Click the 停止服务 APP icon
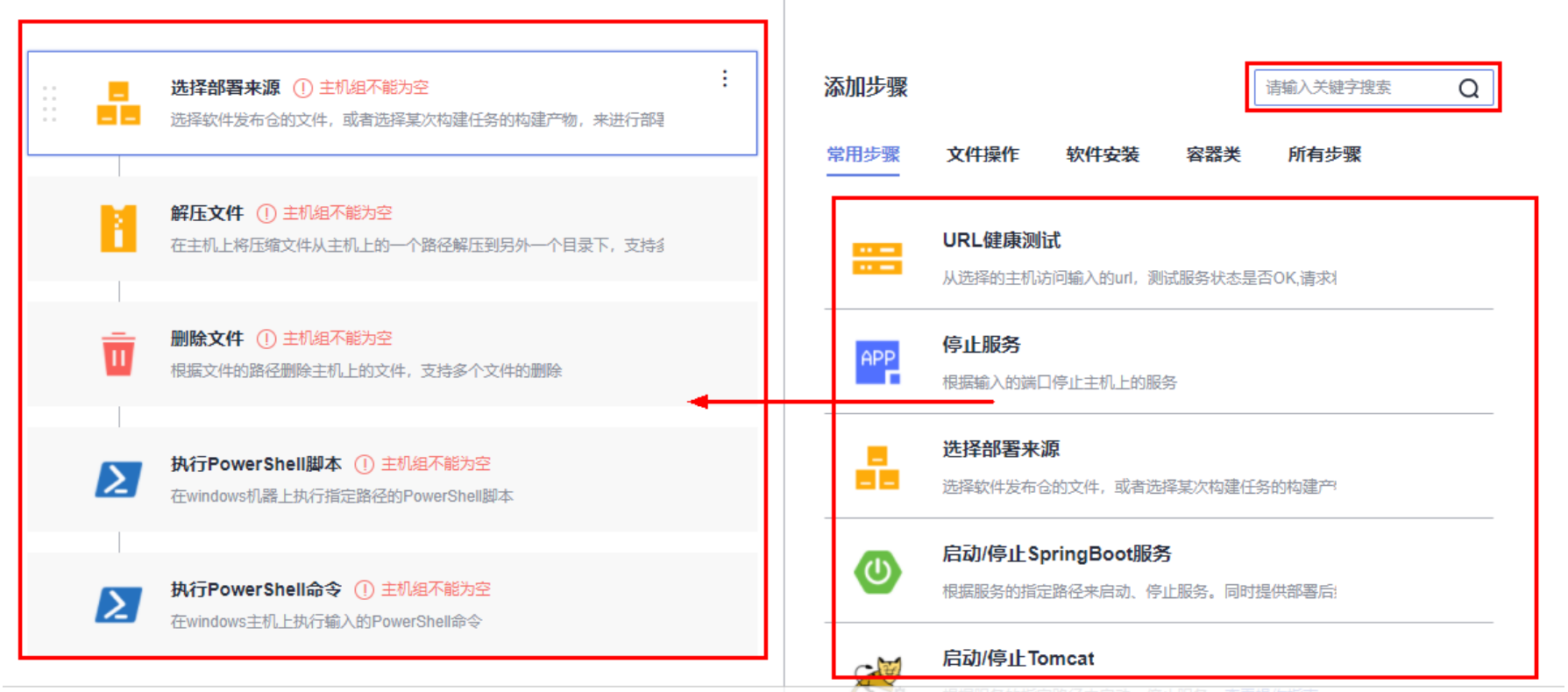Image resolution: width=1568 pixels, height=692 pixels. [877, 362]
